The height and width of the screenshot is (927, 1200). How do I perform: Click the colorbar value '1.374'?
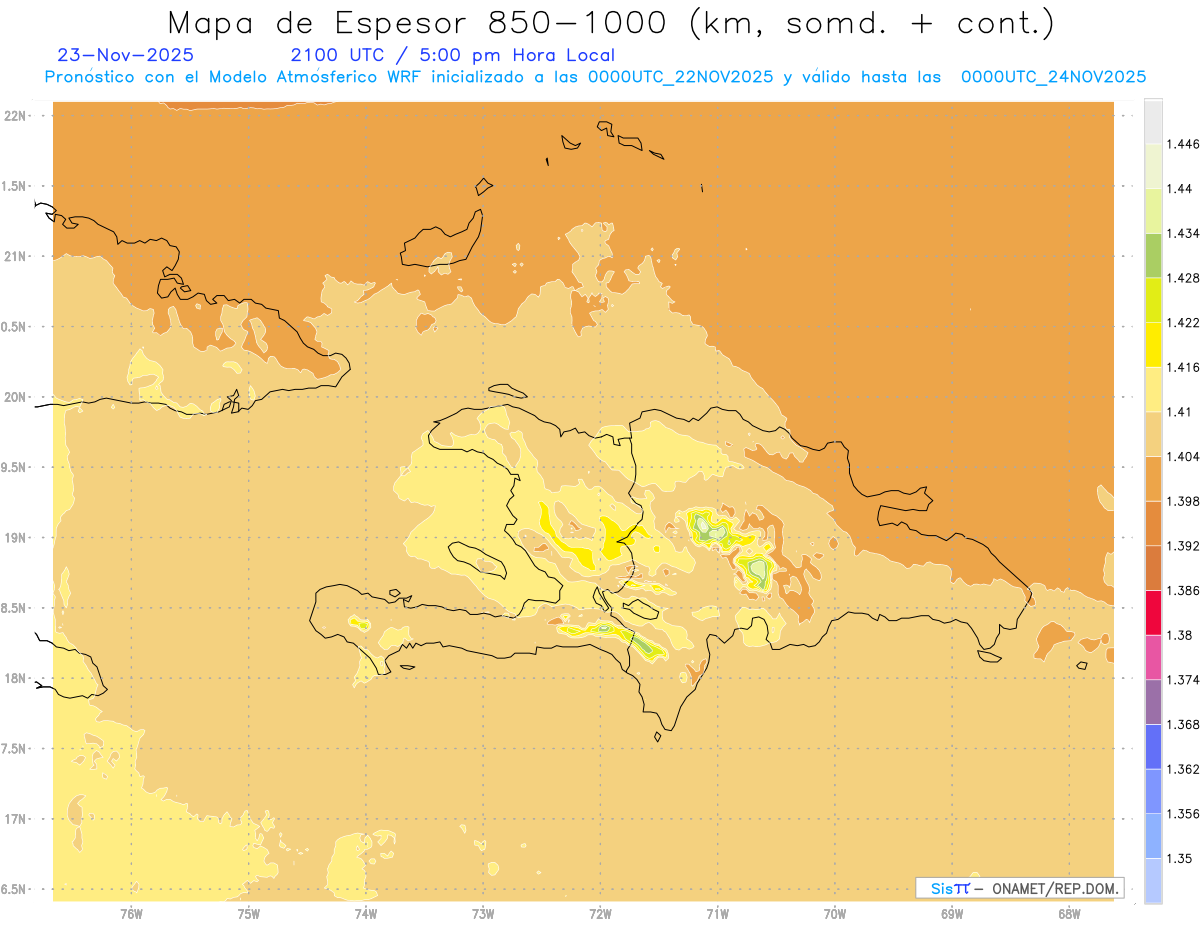pyautogui.click(x=1184, y=680)
